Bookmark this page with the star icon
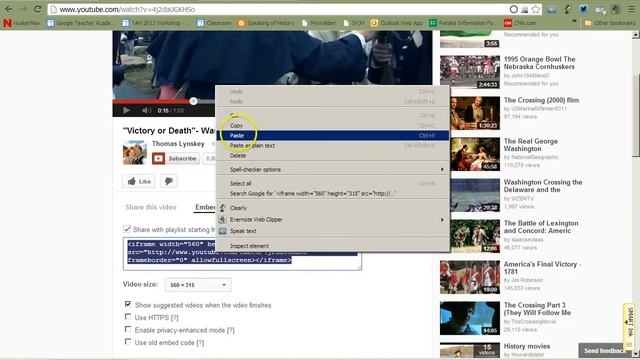 (536, 9)
